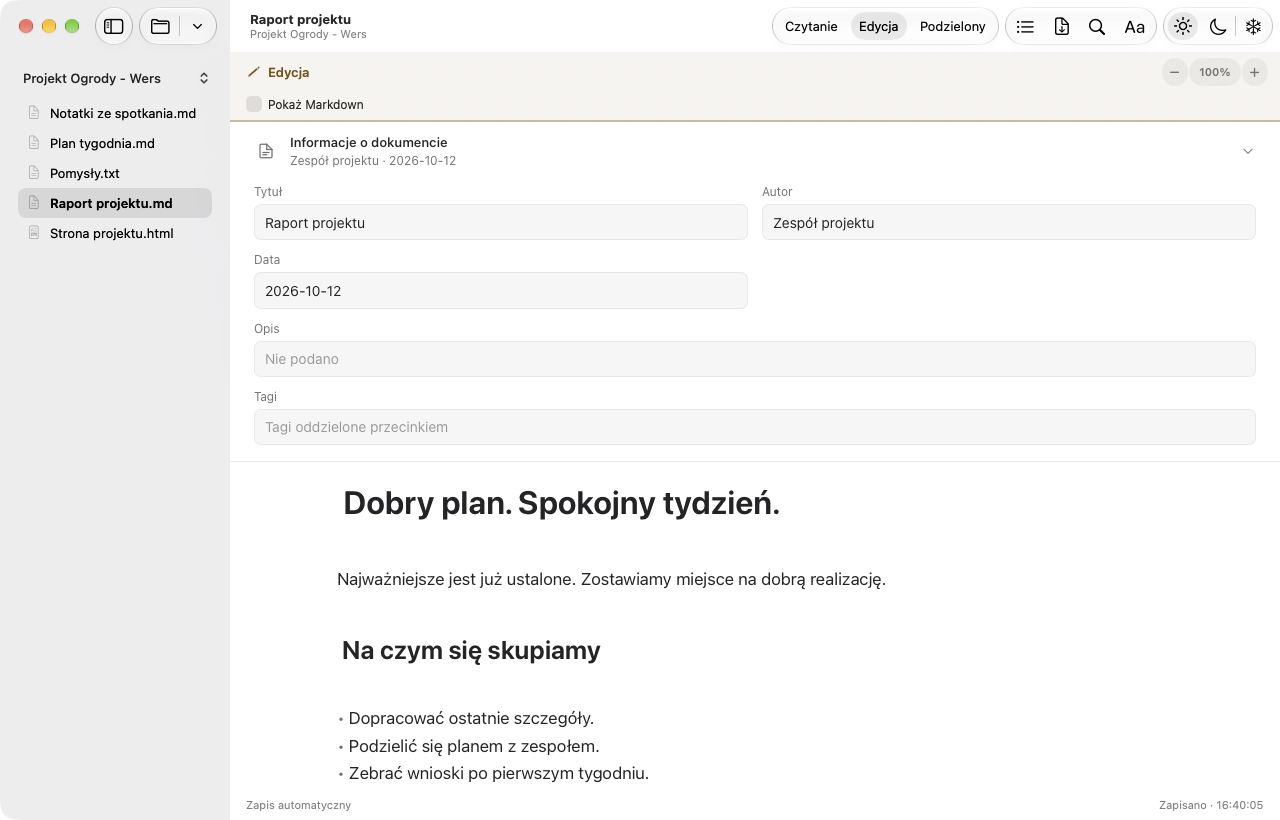Viewport: 1280px width, 820px height.
Task: Select Raport projektu.md in the sidebar
Action: (115, 203)
